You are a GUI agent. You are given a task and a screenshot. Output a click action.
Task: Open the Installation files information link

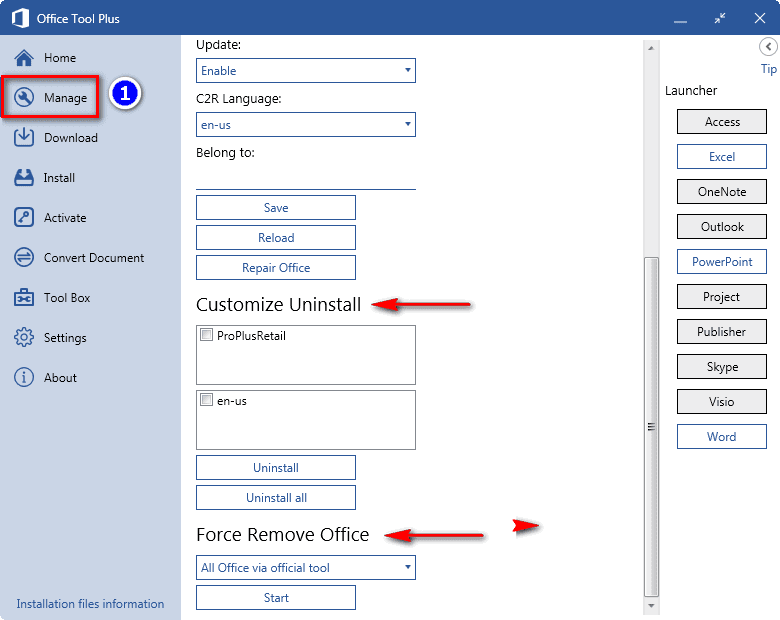pos(90,604)
